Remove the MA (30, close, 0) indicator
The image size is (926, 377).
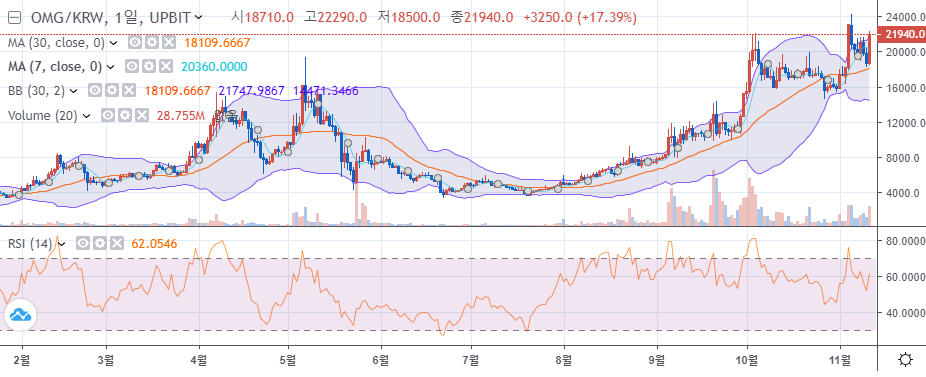(169, 43)
